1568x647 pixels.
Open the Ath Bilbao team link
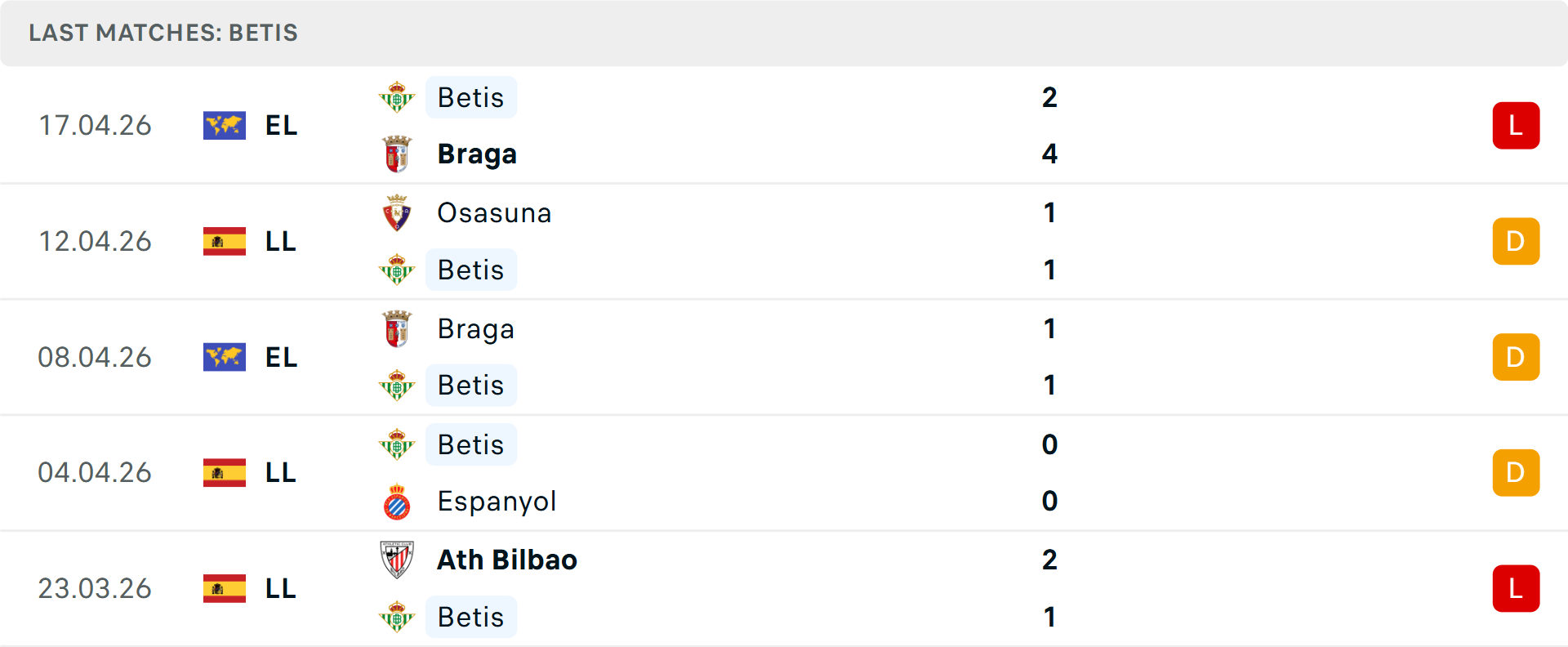pos(507,560)
